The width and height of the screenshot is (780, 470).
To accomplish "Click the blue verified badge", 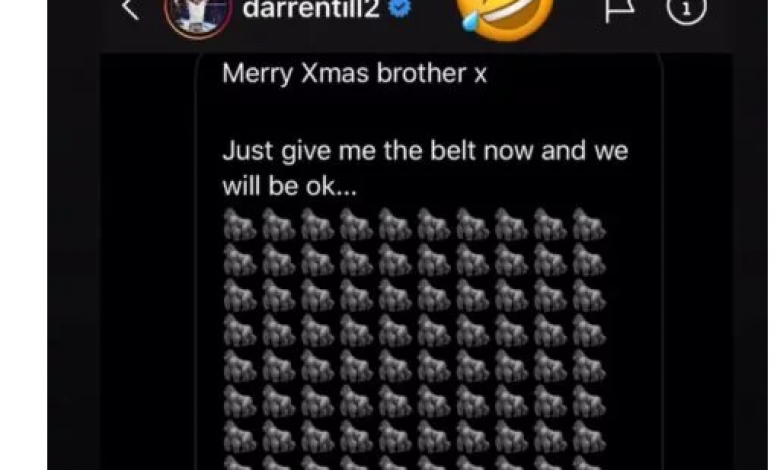I will pos(399,8).
